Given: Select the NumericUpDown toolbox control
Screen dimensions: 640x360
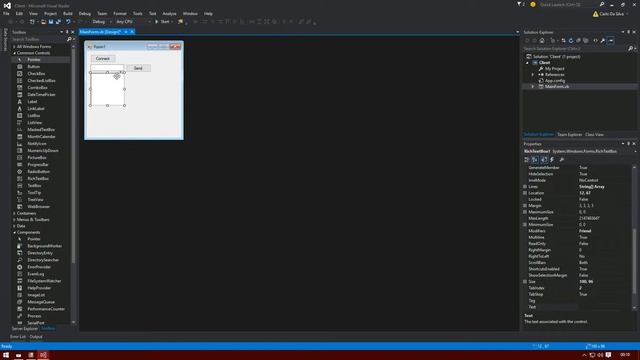Looking at the screenshot, I should tap(43, 150).
